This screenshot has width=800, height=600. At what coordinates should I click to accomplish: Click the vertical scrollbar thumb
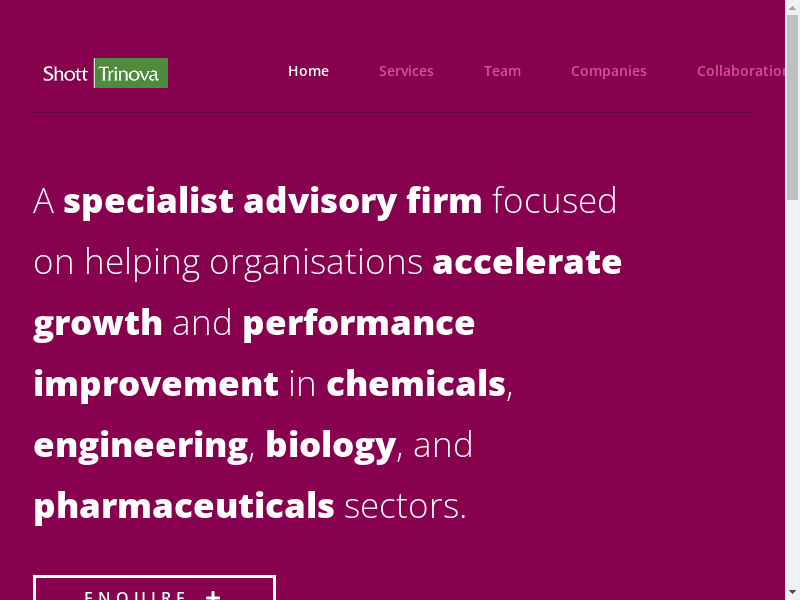(792, 105)
